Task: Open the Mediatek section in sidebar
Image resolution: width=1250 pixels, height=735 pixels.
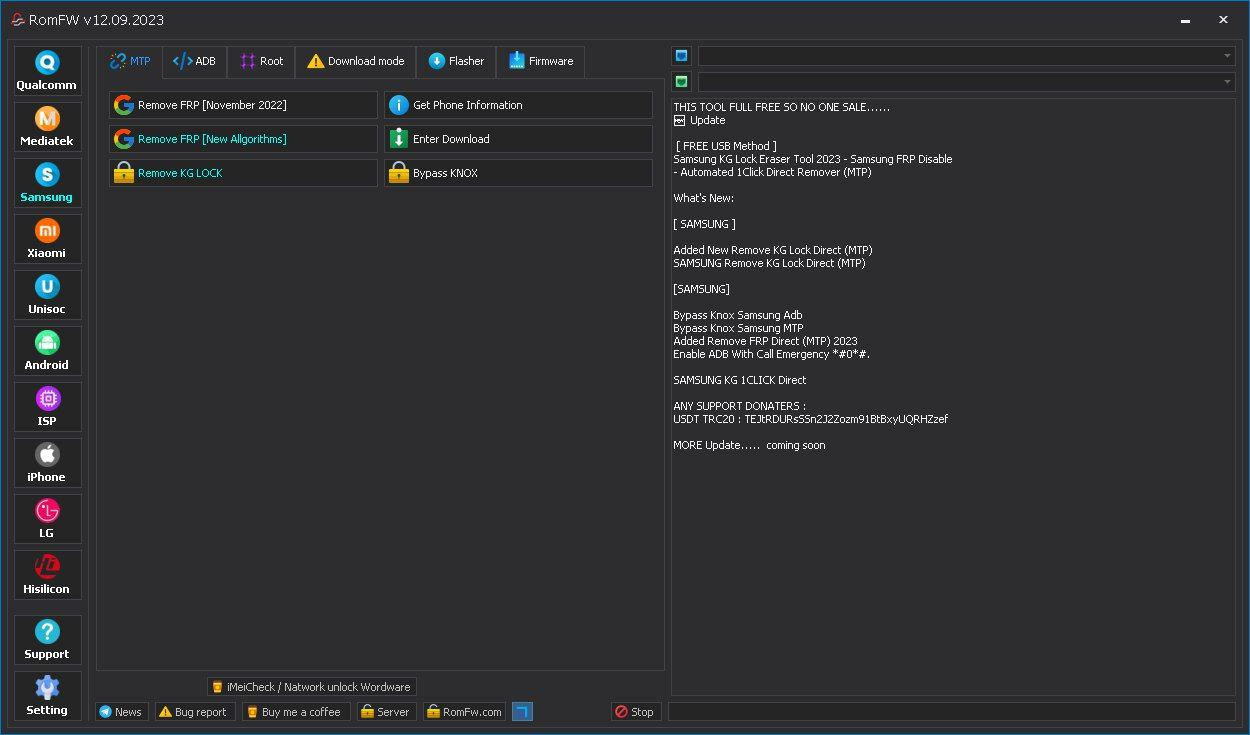Action: click(x=47, y=127)
